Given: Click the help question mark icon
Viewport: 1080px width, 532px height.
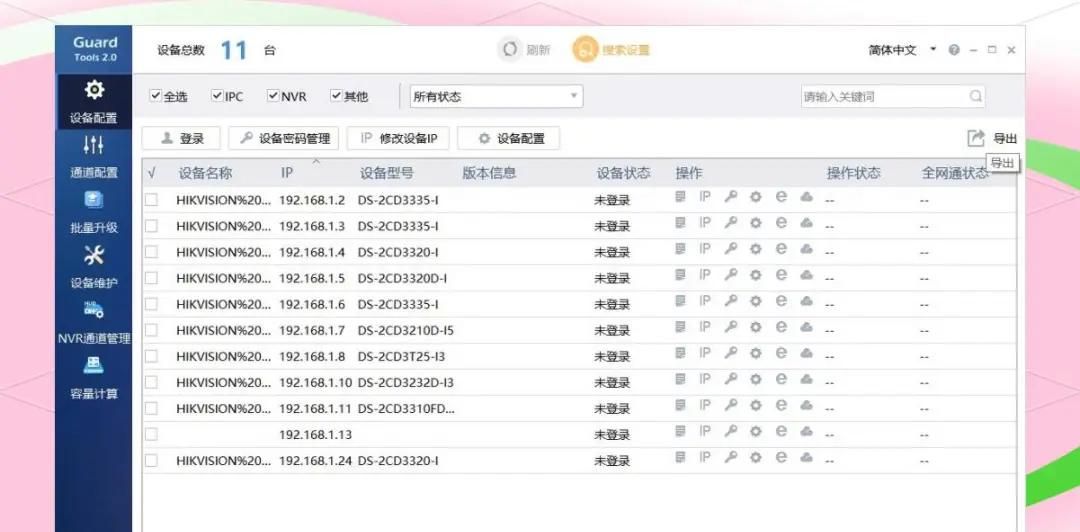Looking at the screenshot, I should (x=954, y=50).
